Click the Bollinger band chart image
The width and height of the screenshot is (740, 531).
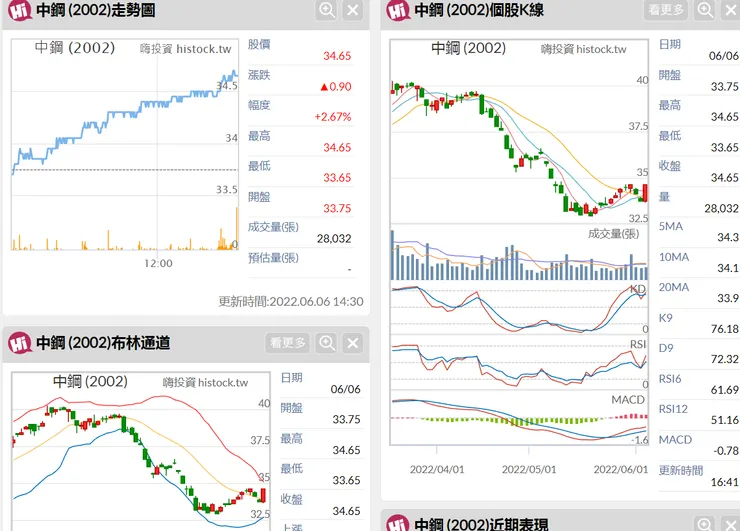click(140, 450)
